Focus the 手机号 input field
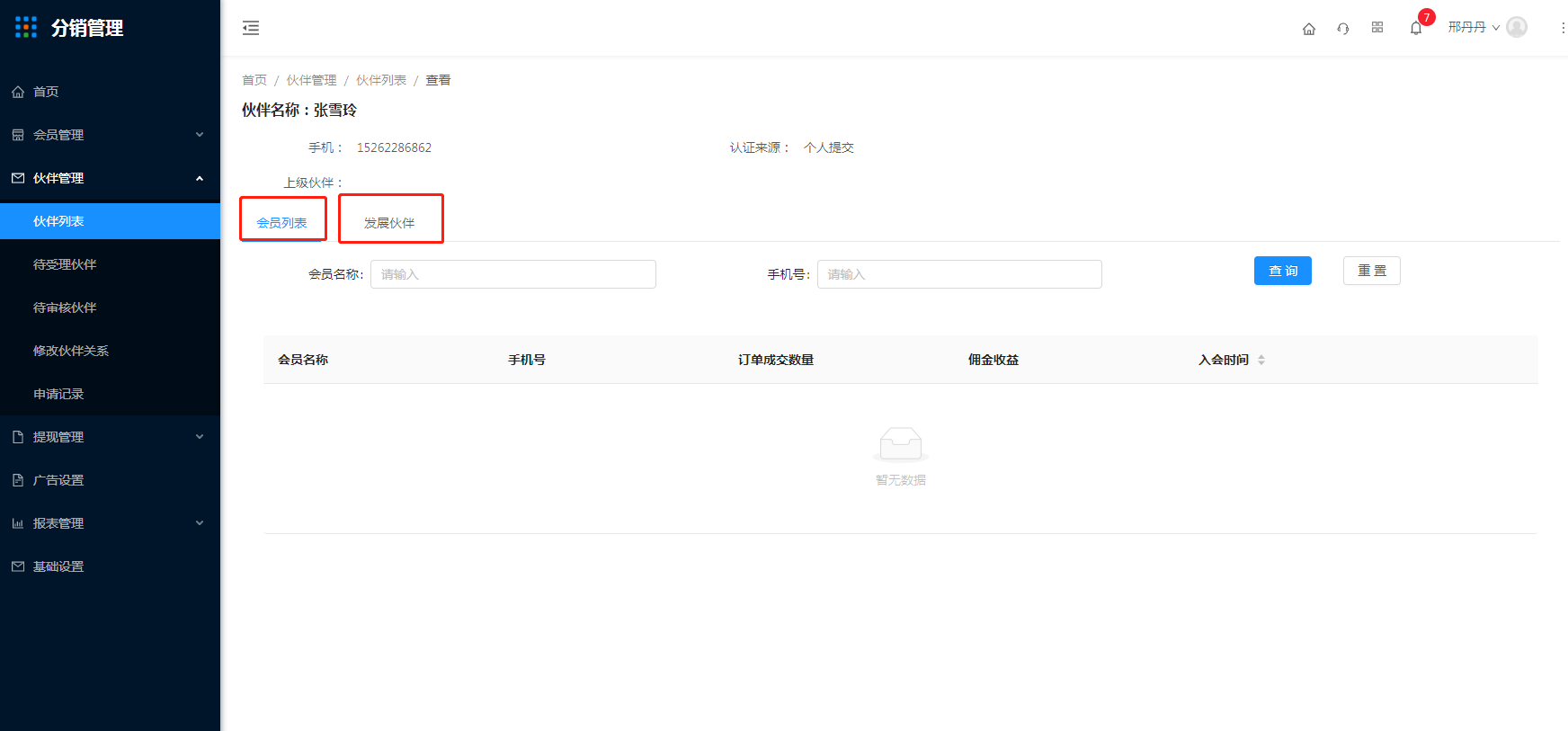 point(959,274)
